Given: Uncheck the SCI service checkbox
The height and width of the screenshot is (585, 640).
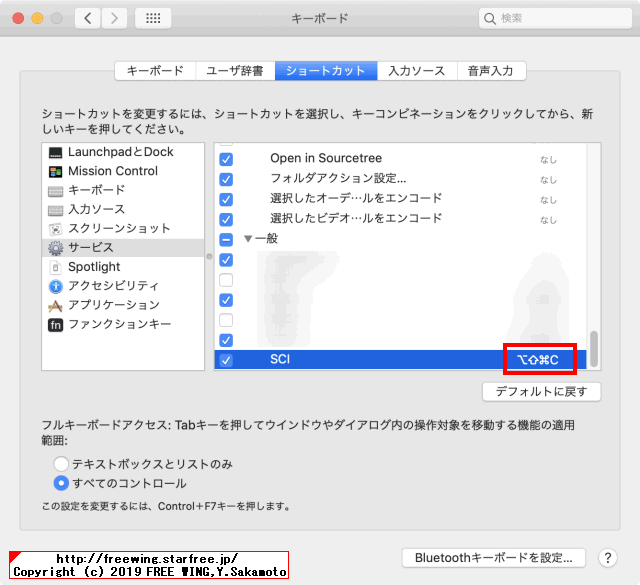Looking at the screenshot, I should pos(226,360).
